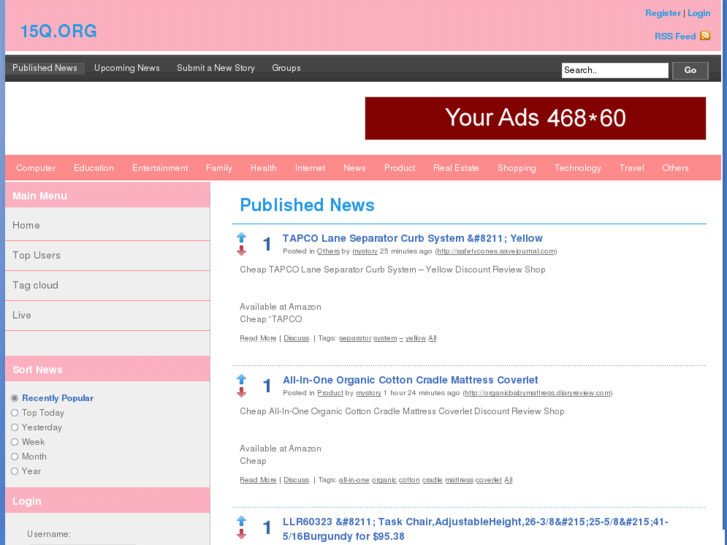The image size is (727, 545).
Task: Click the RSS feed orange icon
Action: point(705,36)
